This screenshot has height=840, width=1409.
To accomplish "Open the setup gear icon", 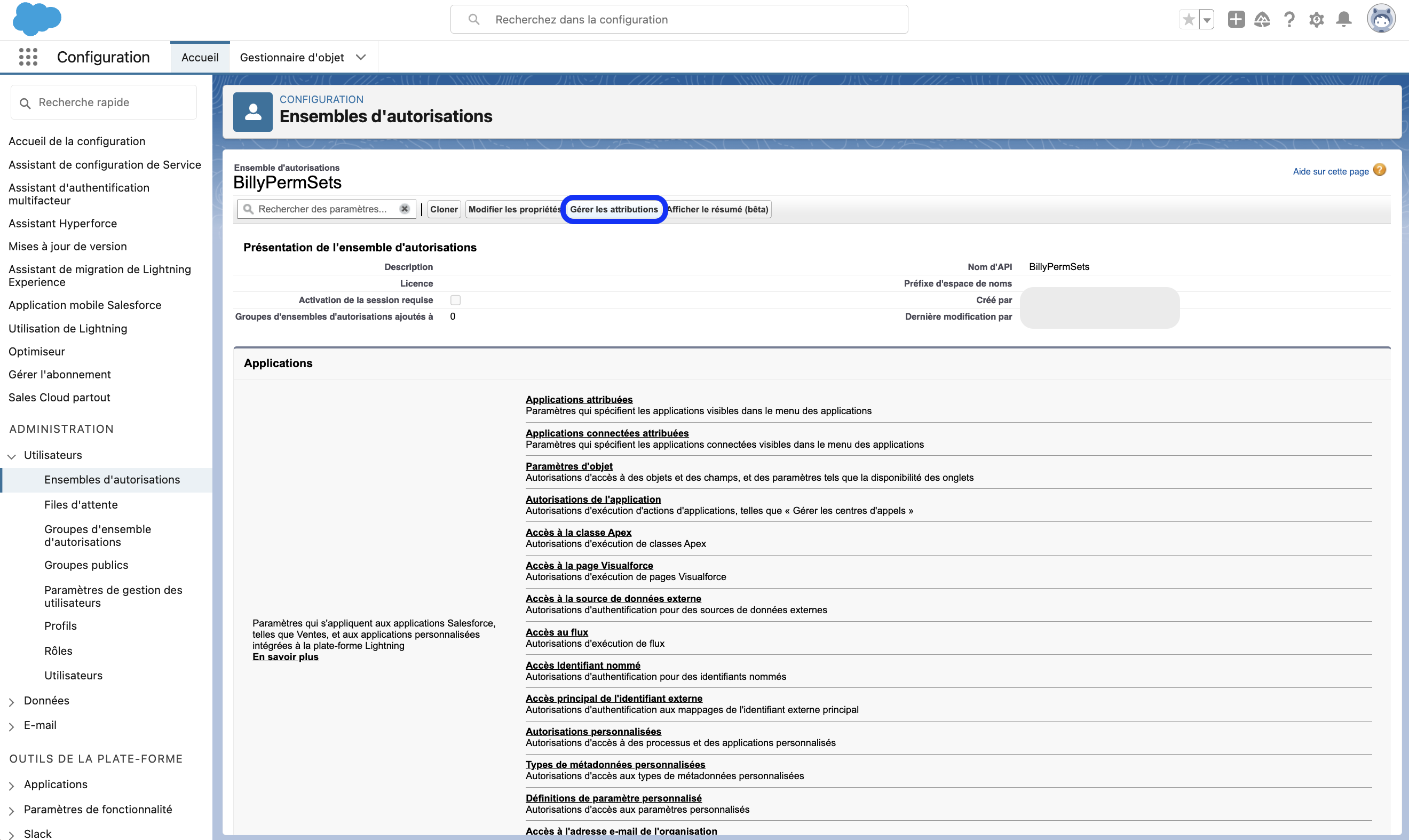I will click(1316, 20).
